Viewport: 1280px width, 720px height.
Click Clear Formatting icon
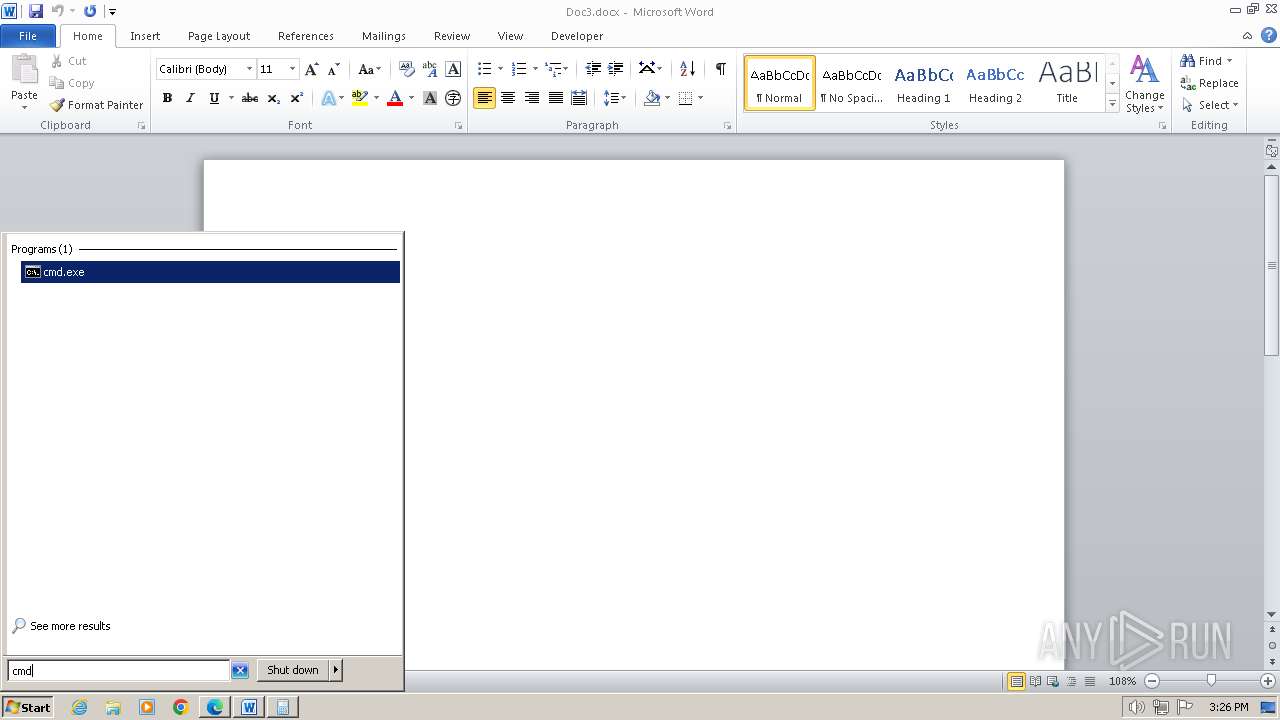click(x=407, y=69)
